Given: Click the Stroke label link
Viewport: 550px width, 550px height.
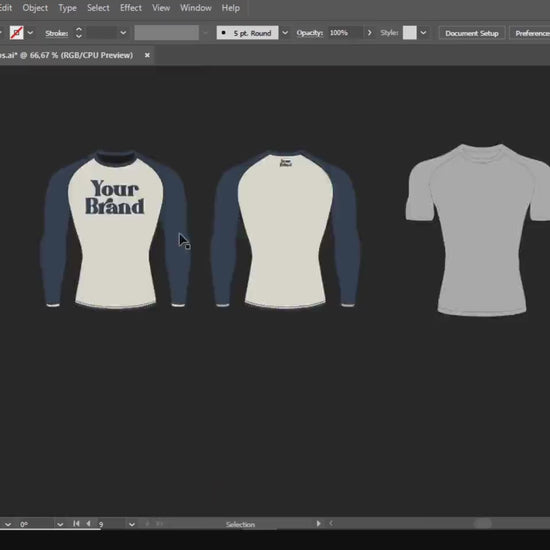Looking at the screenshot, I should [56, 33].
